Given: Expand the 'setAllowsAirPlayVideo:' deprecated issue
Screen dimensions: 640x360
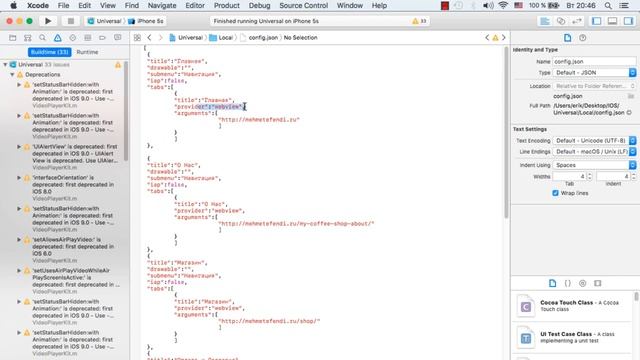Looking at the screenshot, I should 19,240.
